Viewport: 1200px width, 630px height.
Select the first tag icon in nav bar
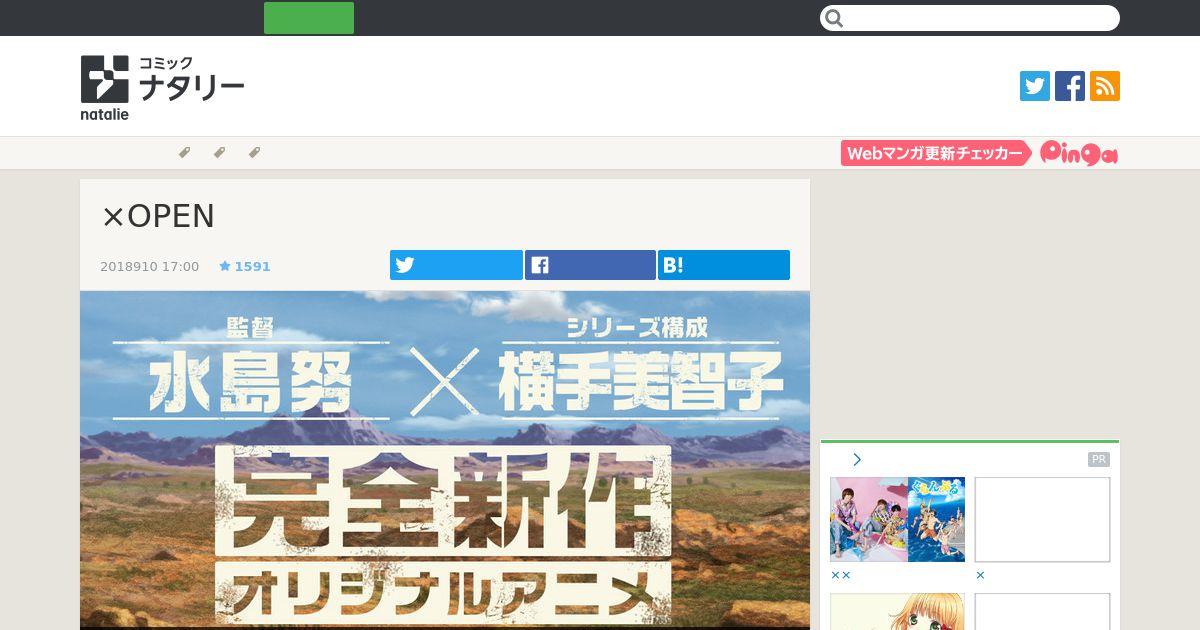(184, 153)
